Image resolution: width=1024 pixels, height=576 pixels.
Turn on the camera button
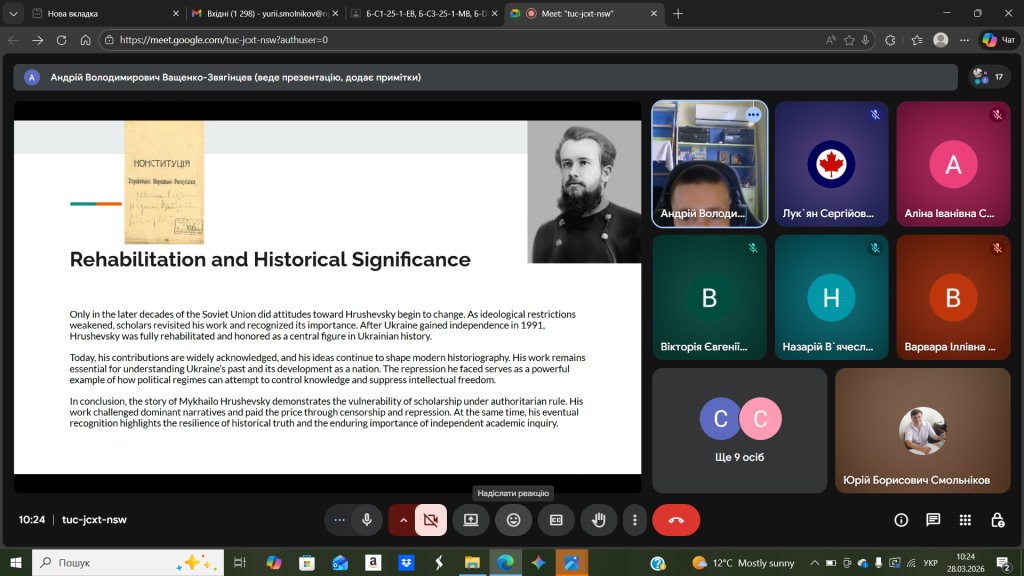(x=431, y=520)
